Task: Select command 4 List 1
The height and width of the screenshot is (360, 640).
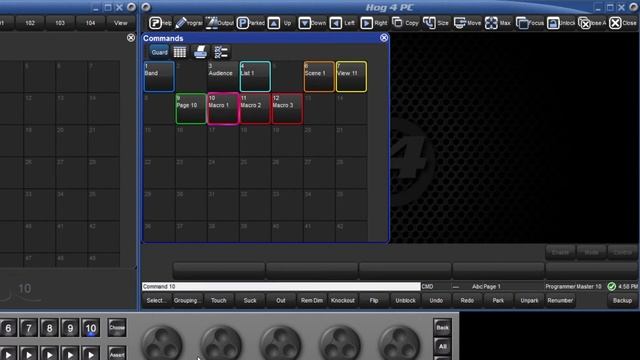Action: tap(255, 76)
